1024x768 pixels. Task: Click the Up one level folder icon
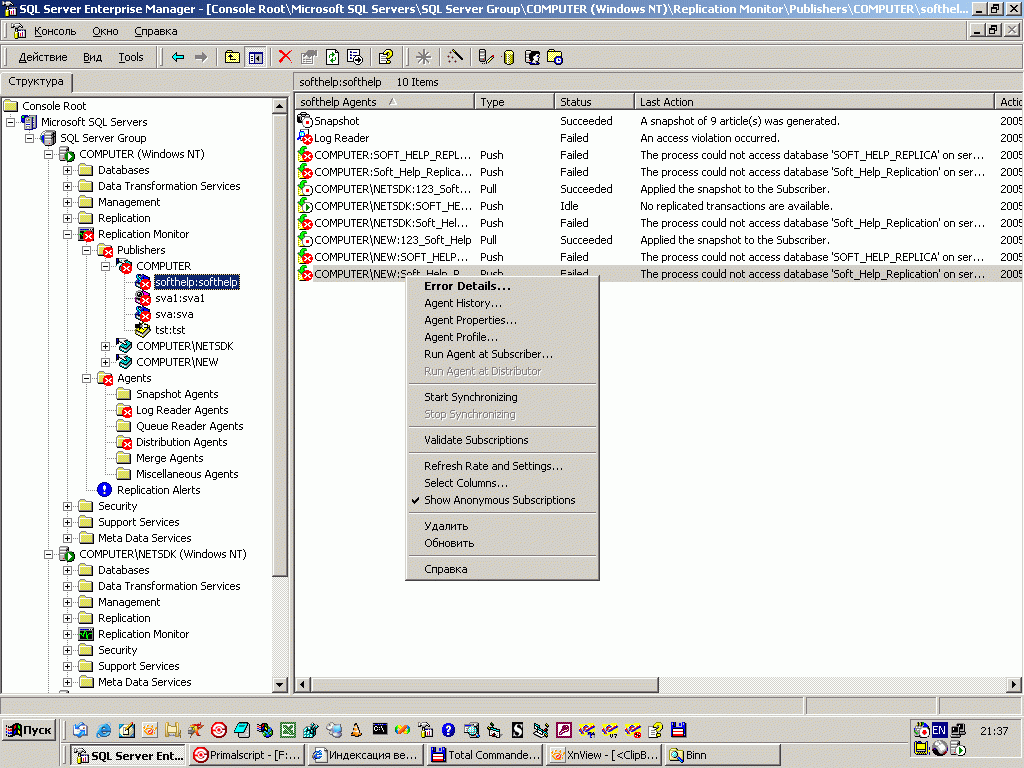[x=232, y=57]
